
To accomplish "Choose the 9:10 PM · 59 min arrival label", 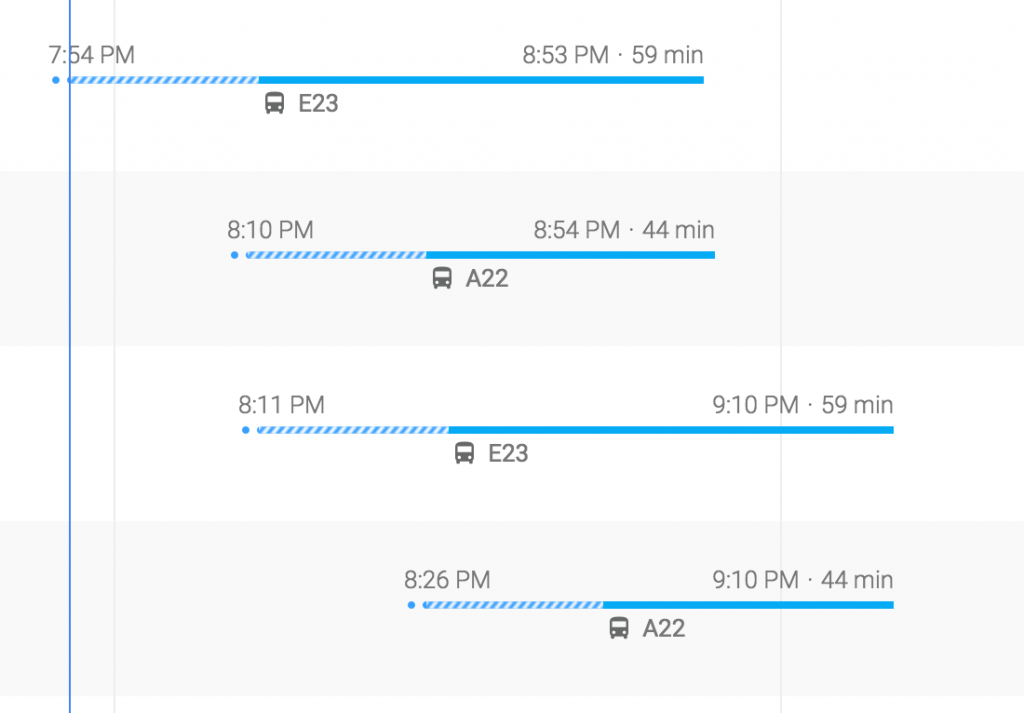I will [803, 405].
